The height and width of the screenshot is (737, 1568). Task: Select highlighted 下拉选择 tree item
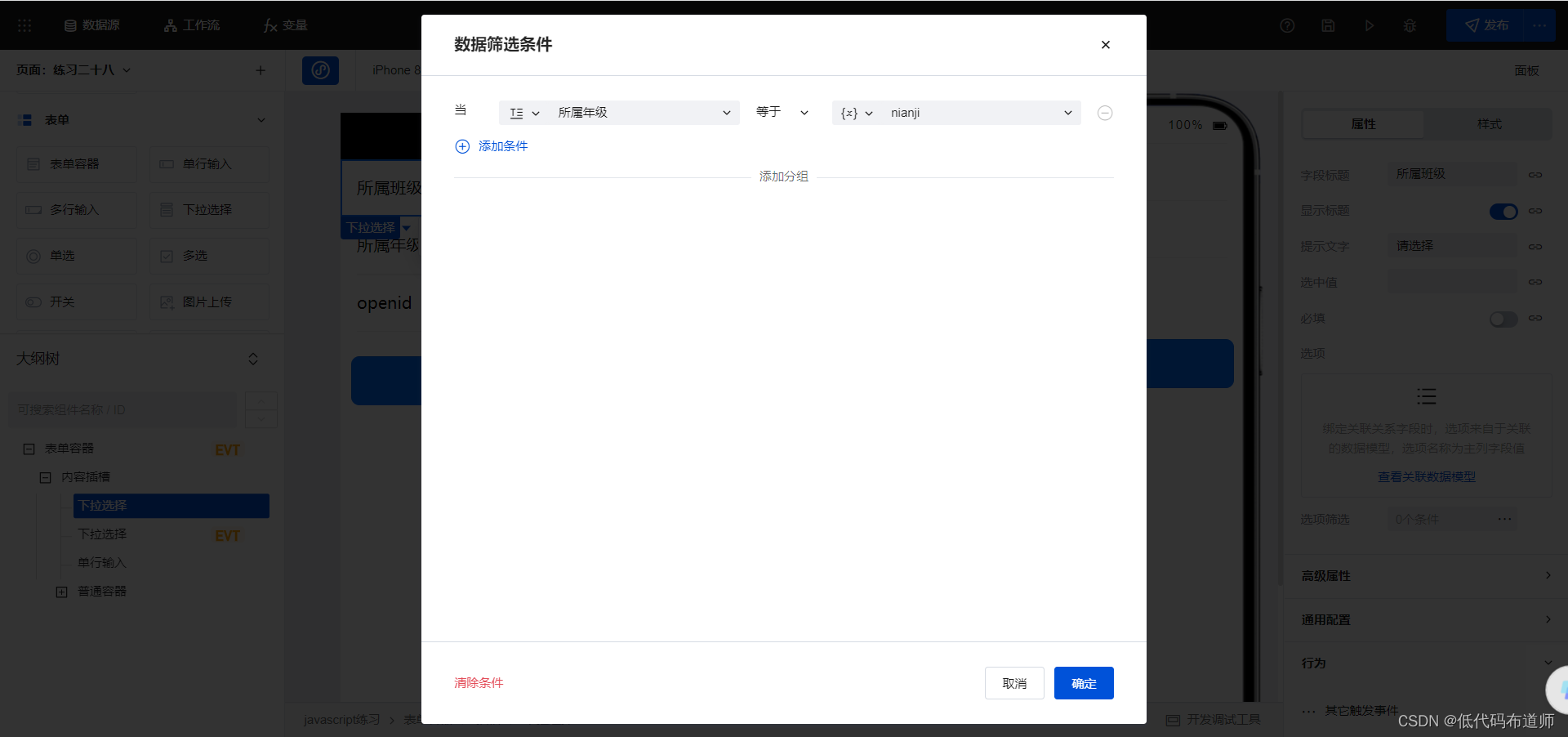[x=171, y=506]
